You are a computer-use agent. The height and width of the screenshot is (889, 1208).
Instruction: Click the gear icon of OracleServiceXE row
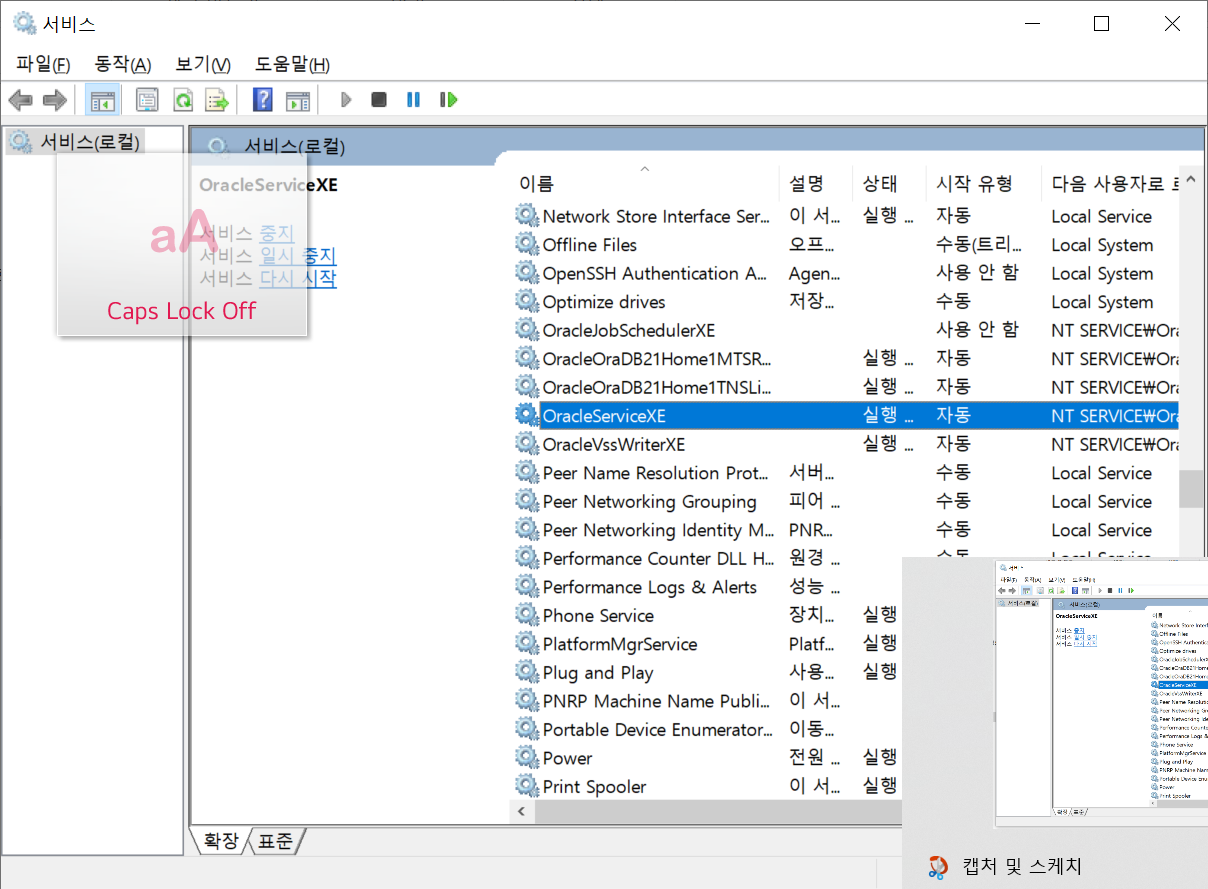527,415
